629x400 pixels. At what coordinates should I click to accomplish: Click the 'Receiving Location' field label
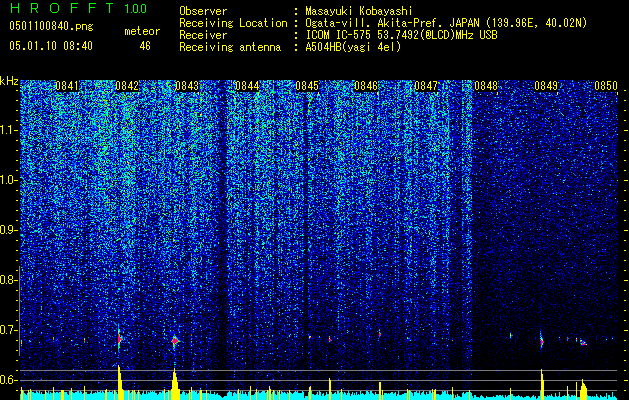tap(233, 23)
